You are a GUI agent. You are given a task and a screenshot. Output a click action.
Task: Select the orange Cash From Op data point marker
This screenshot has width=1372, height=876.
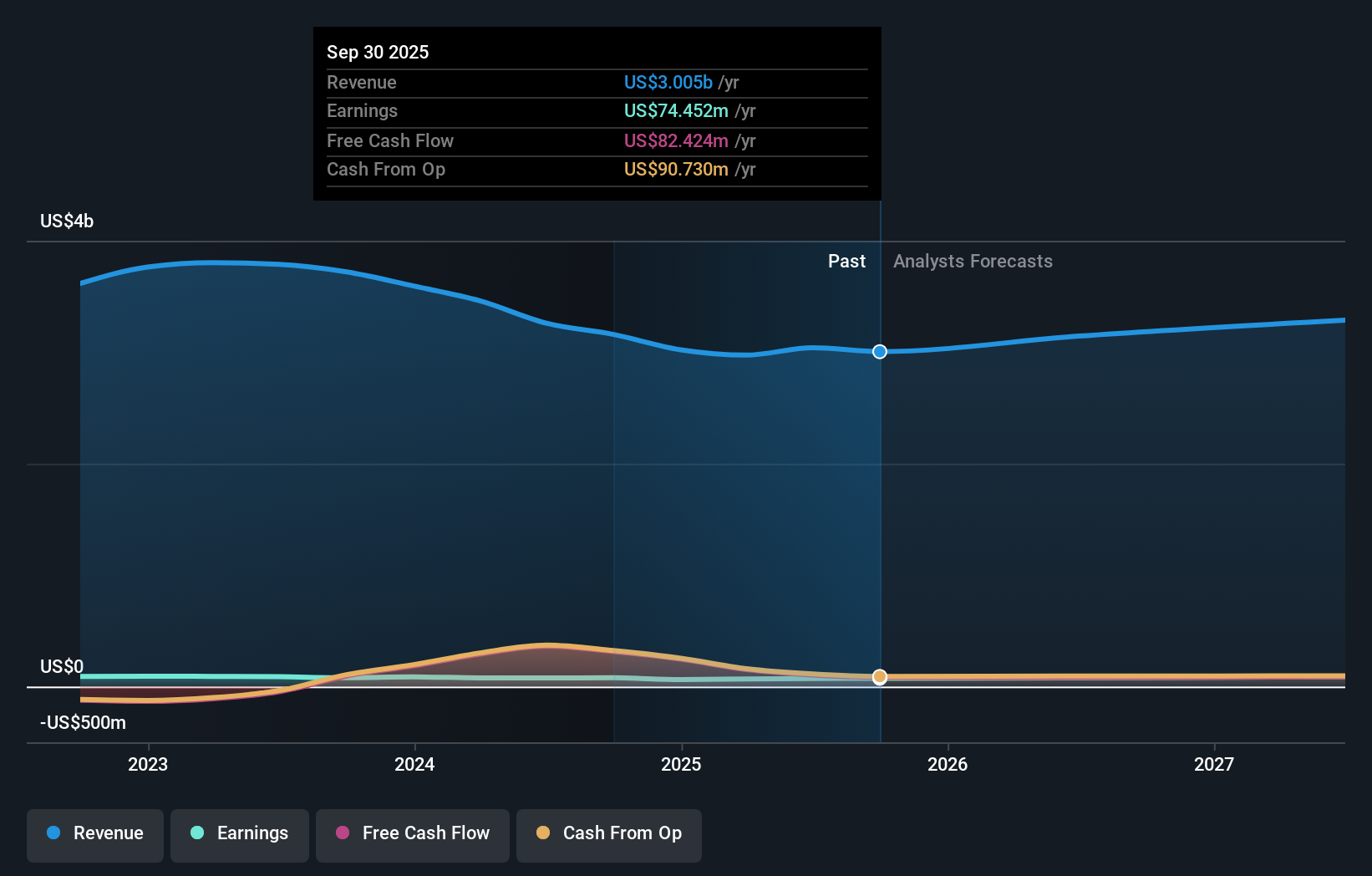[x=879, y=677]
